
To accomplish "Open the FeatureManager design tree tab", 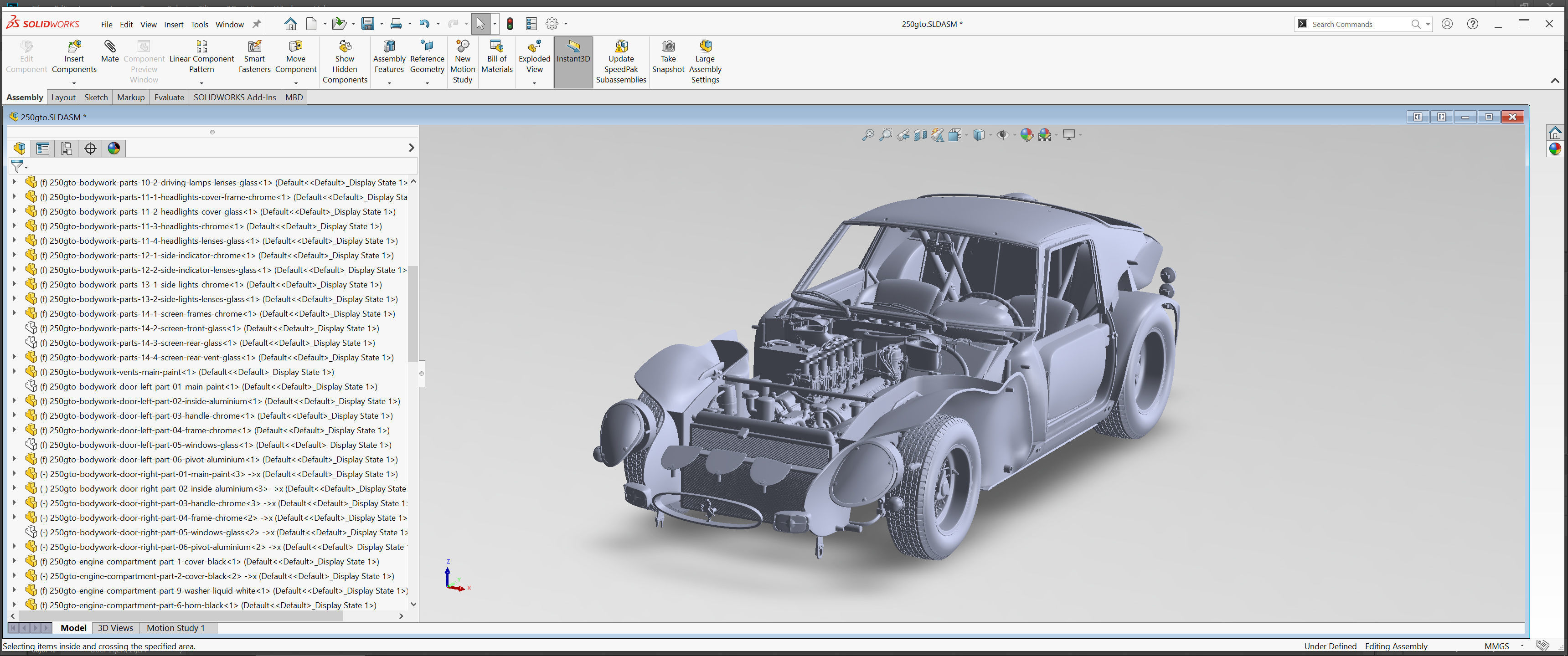I will coord(20,149).
